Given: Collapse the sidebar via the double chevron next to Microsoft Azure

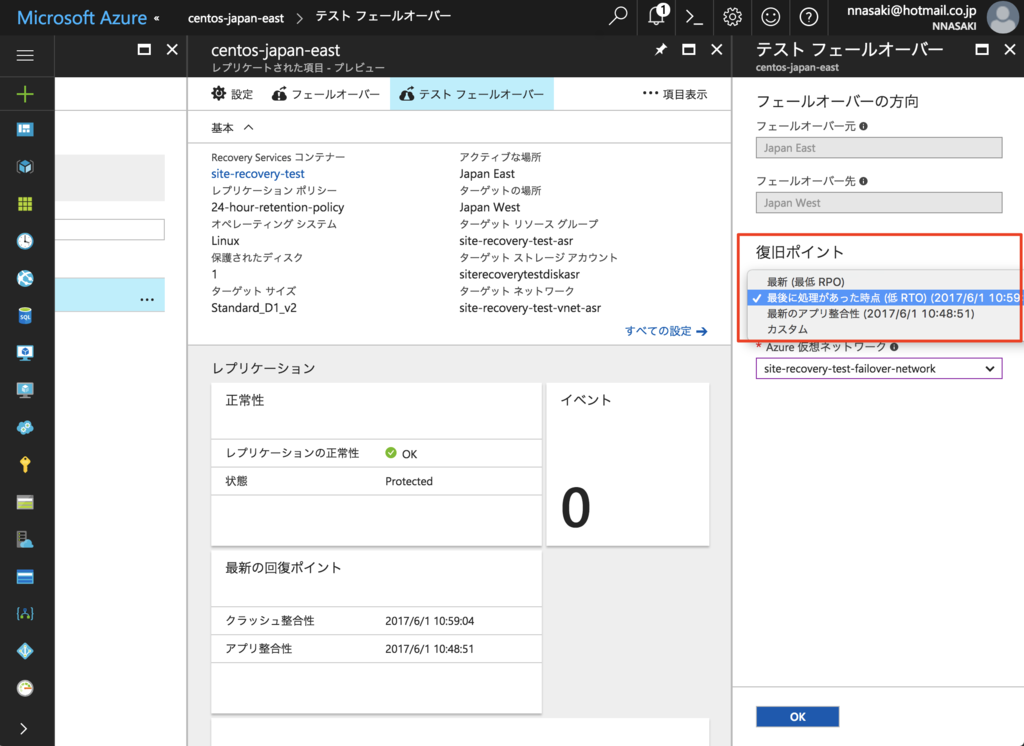Looking at the screenshot, I should coord(157,18).
